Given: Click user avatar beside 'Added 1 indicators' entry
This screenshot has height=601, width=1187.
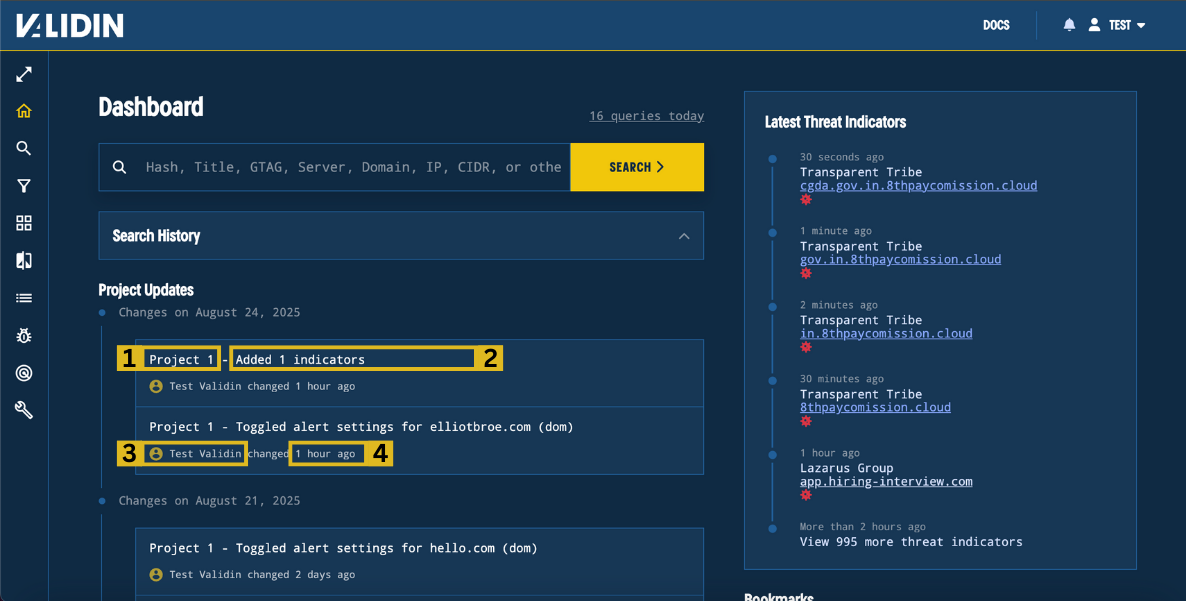Looking at the screenshot, I should point(156,387).
